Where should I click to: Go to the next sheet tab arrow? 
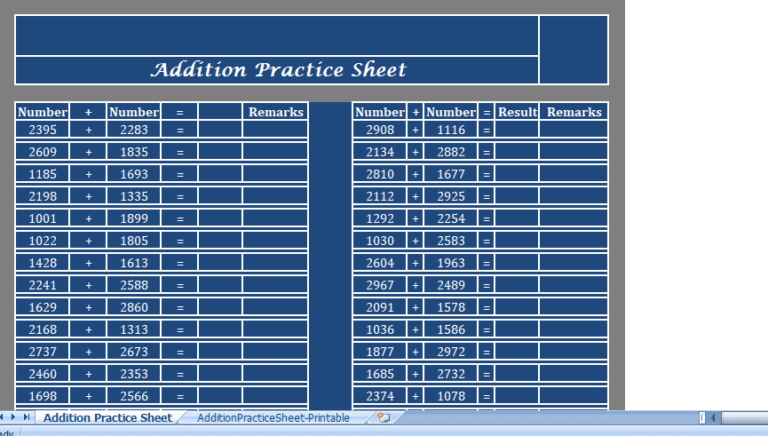point(13,417)
